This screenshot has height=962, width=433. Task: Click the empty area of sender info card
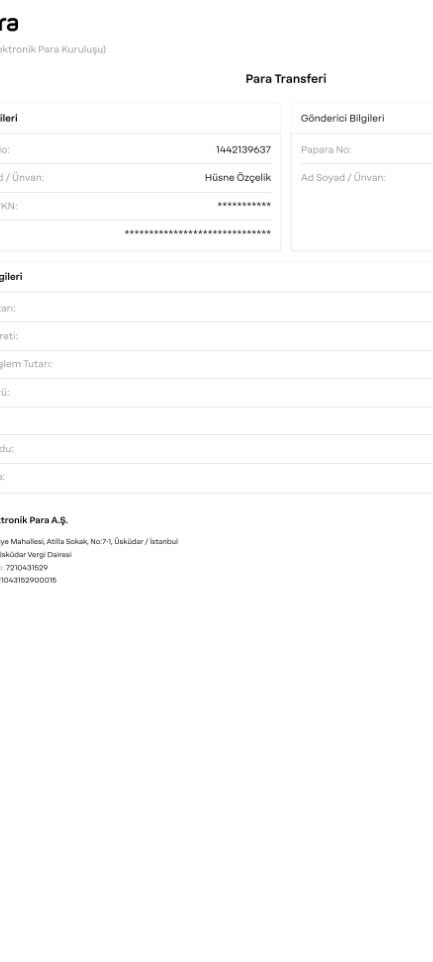362,218
